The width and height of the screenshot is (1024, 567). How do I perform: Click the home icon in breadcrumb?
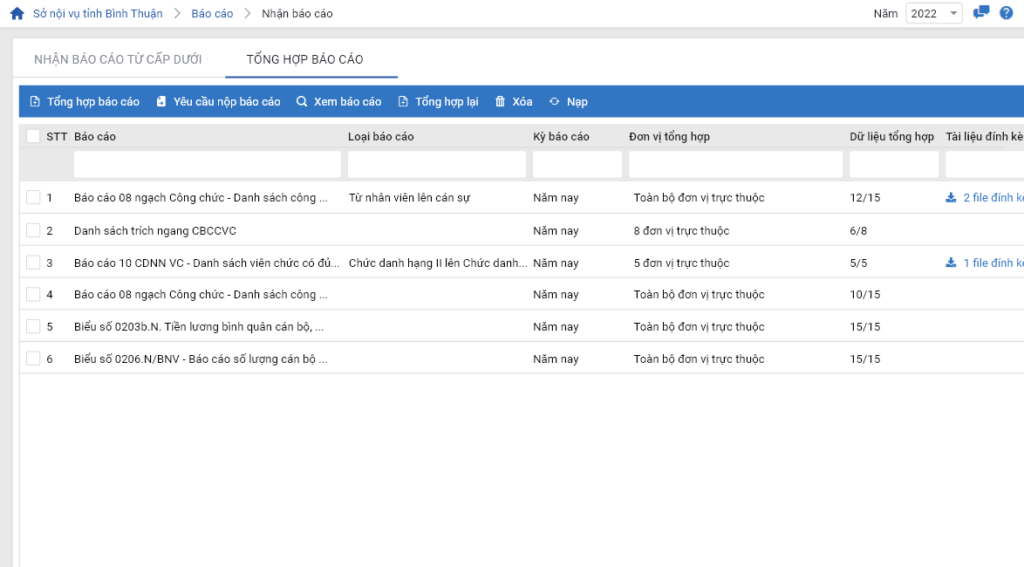coord(17,14)
